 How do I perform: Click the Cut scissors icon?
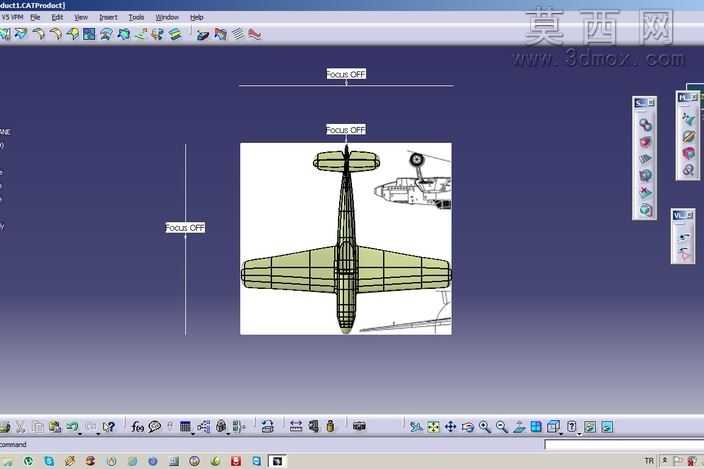[x=21, y=426]
